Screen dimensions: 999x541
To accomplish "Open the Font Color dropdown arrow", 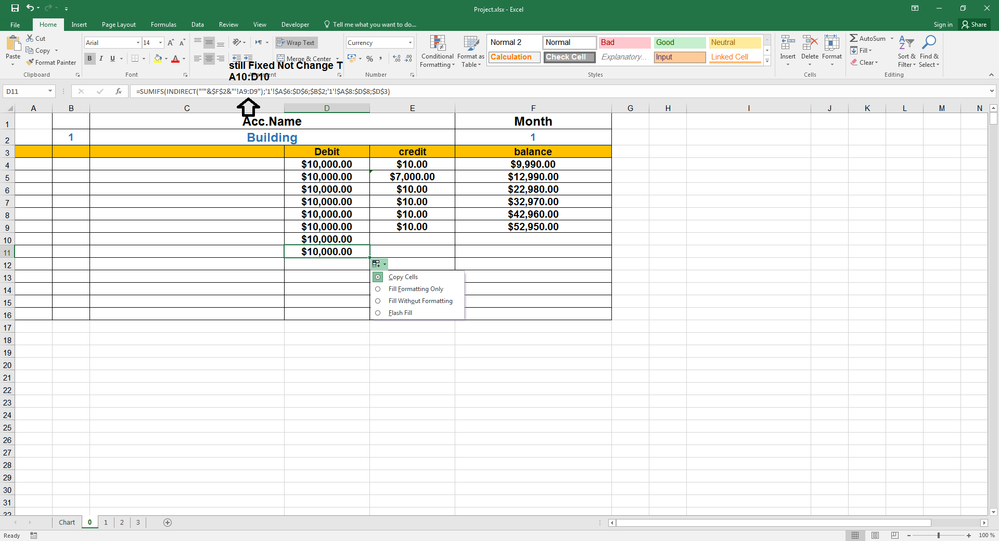I will coord(184,59).
